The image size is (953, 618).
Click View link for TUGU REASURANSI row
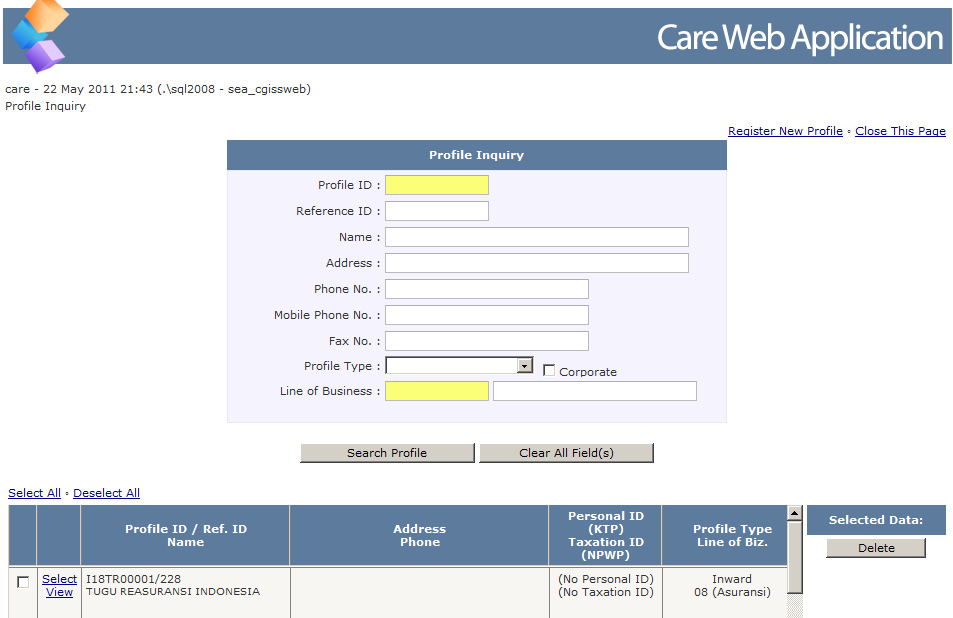pos(59,592)
